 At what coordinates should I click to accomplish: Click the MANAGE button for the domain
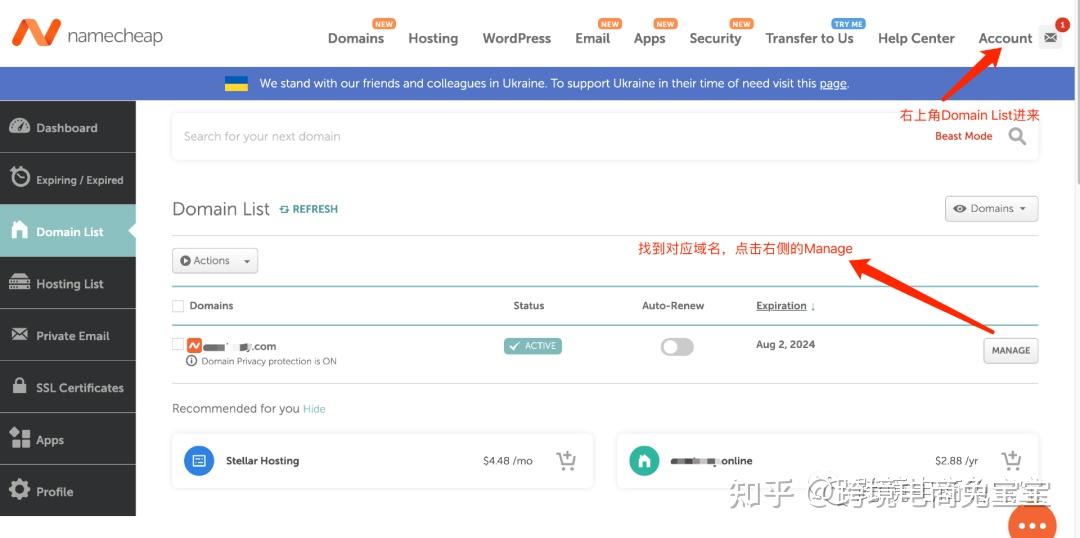(x=1010, y=351)
